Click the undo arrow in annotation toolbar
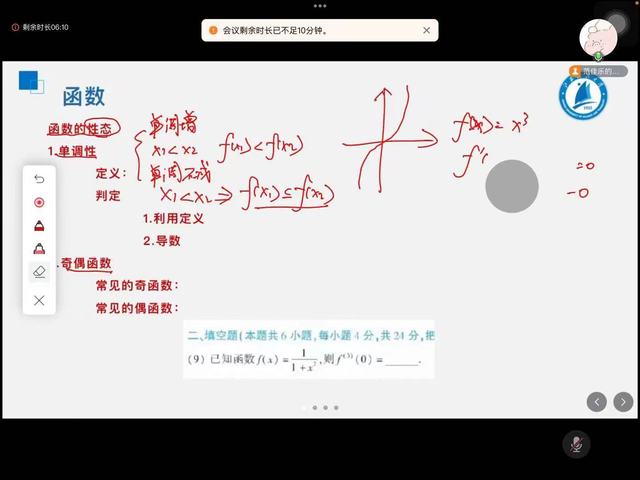 pos(39,179)
